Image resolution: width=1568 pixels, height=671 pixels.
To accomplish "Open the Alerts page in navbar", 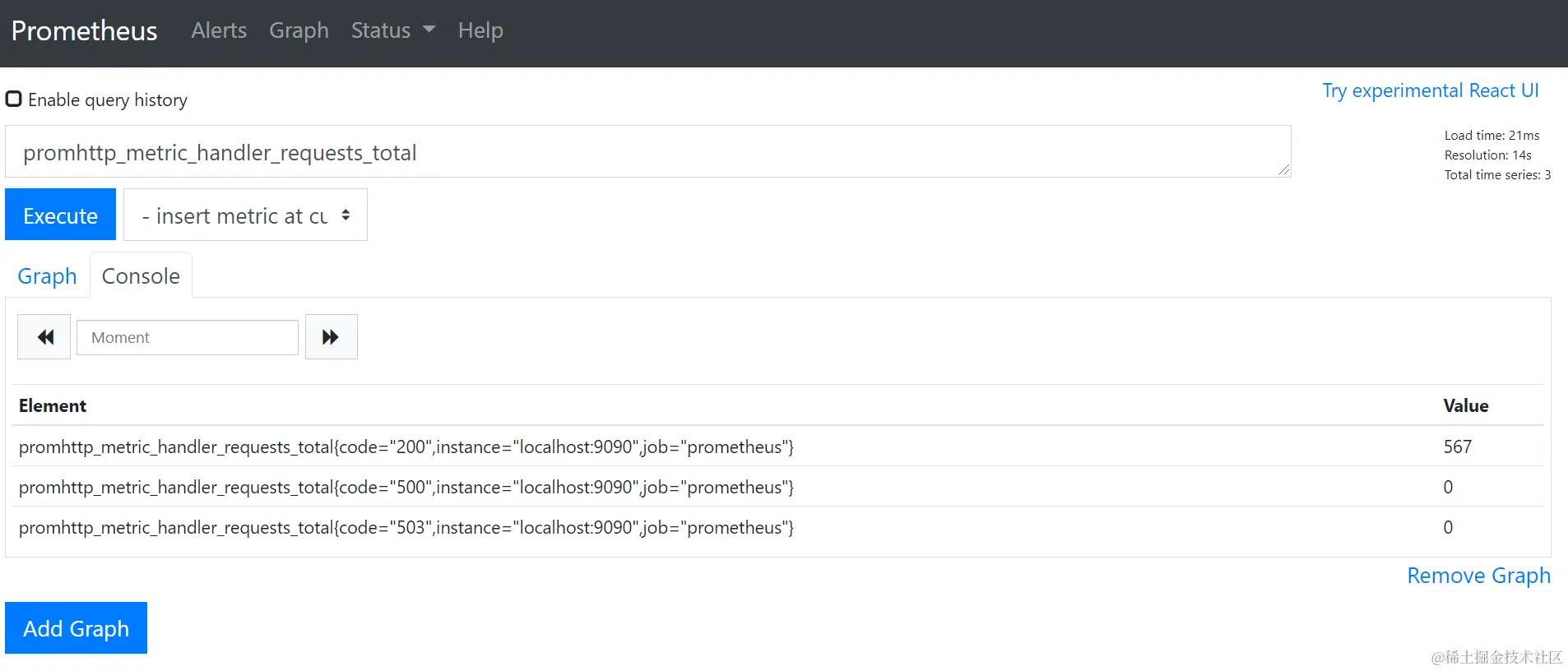I will tap(219, 30).
